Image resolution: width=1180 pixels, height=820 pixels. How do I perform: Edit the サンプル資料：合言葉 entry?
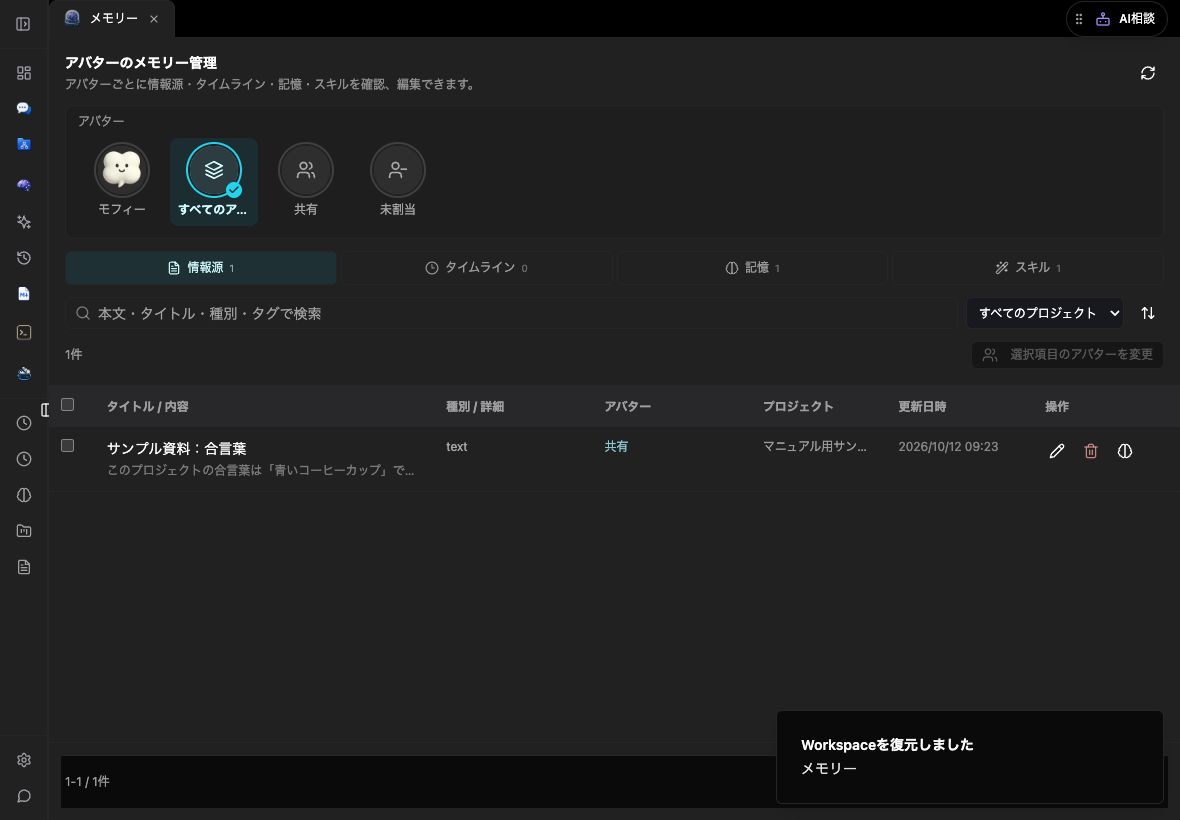coord(1057,451)
